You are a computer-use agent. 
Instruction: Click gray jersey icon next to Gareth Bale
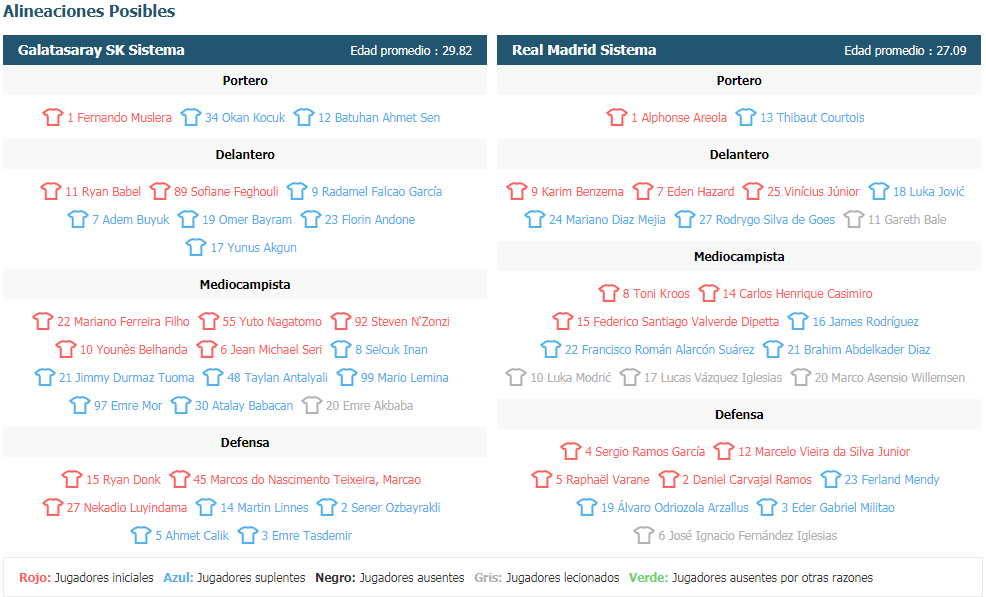(x=854, y=219)
